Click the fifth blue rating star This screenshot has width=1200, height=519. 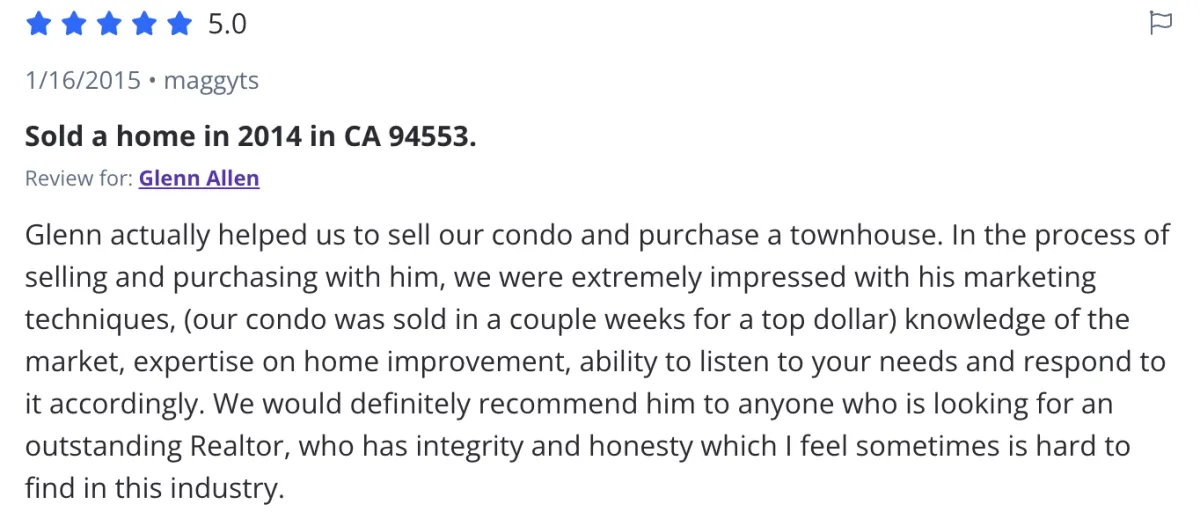point(178,24)
